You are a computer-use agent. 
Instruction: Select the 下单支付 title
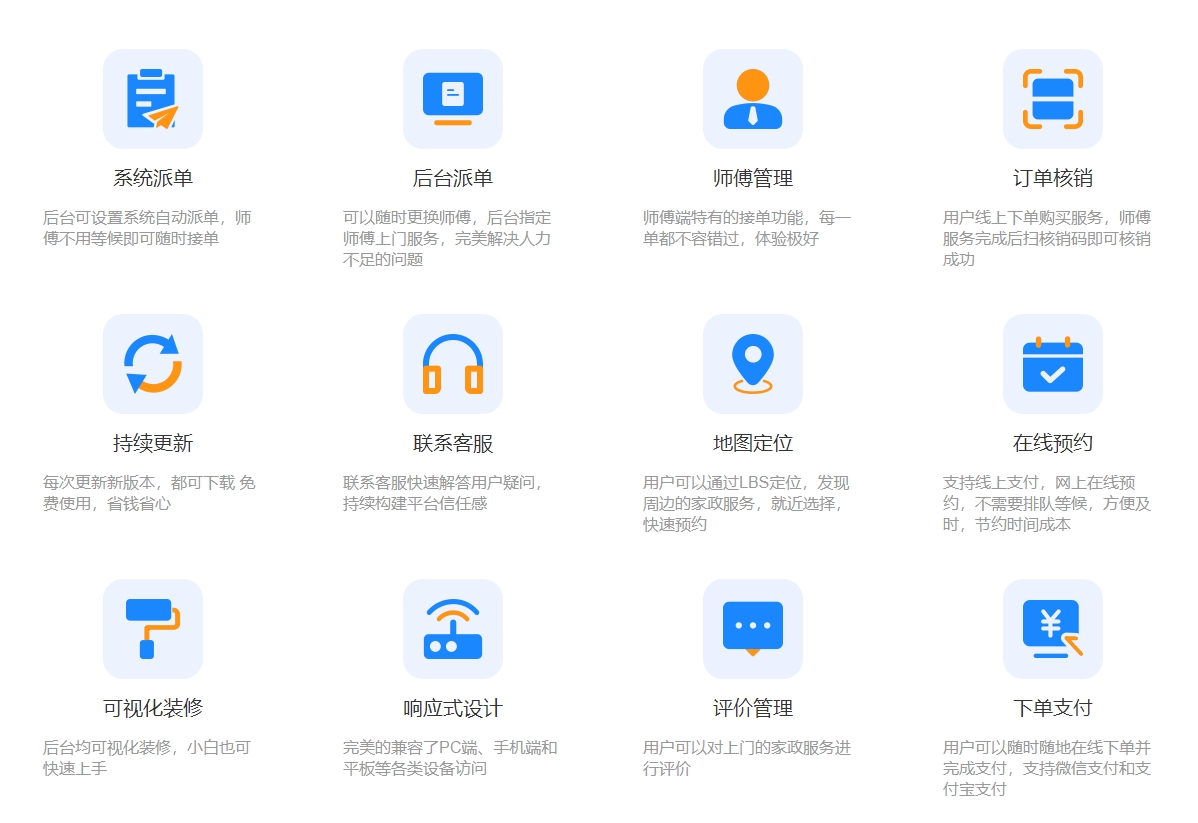[x=1053, y=708]
